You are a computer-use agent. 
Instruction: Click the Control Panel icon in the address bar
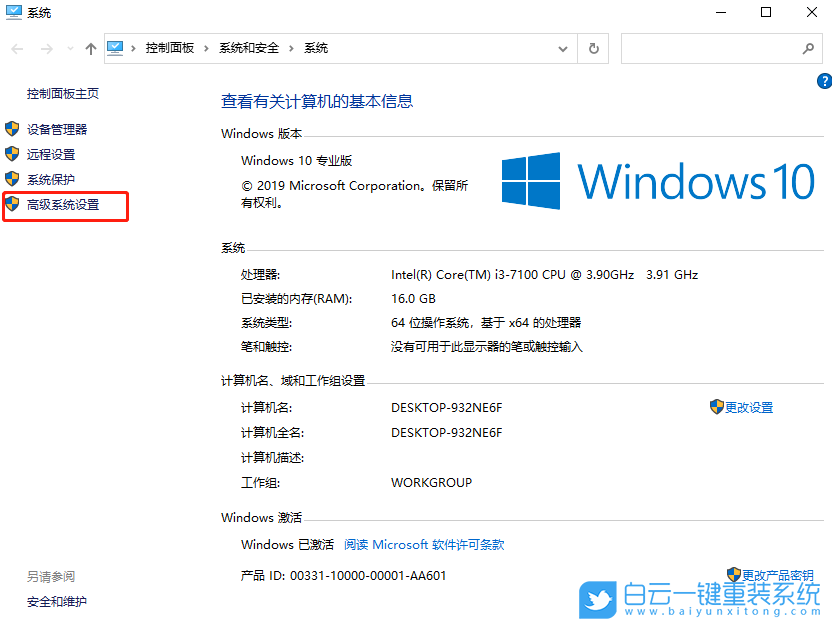pos(116,47)
